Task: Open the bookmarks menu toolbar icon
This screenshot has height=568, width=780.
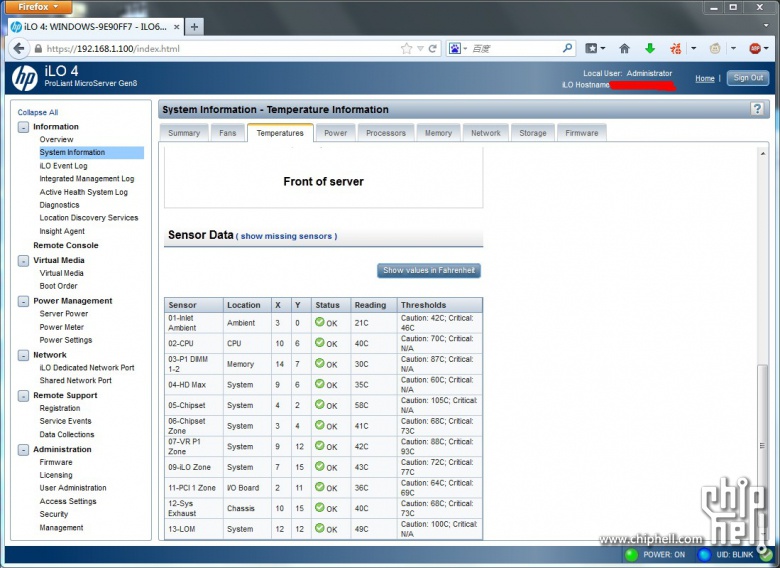Action: [591, 48]
